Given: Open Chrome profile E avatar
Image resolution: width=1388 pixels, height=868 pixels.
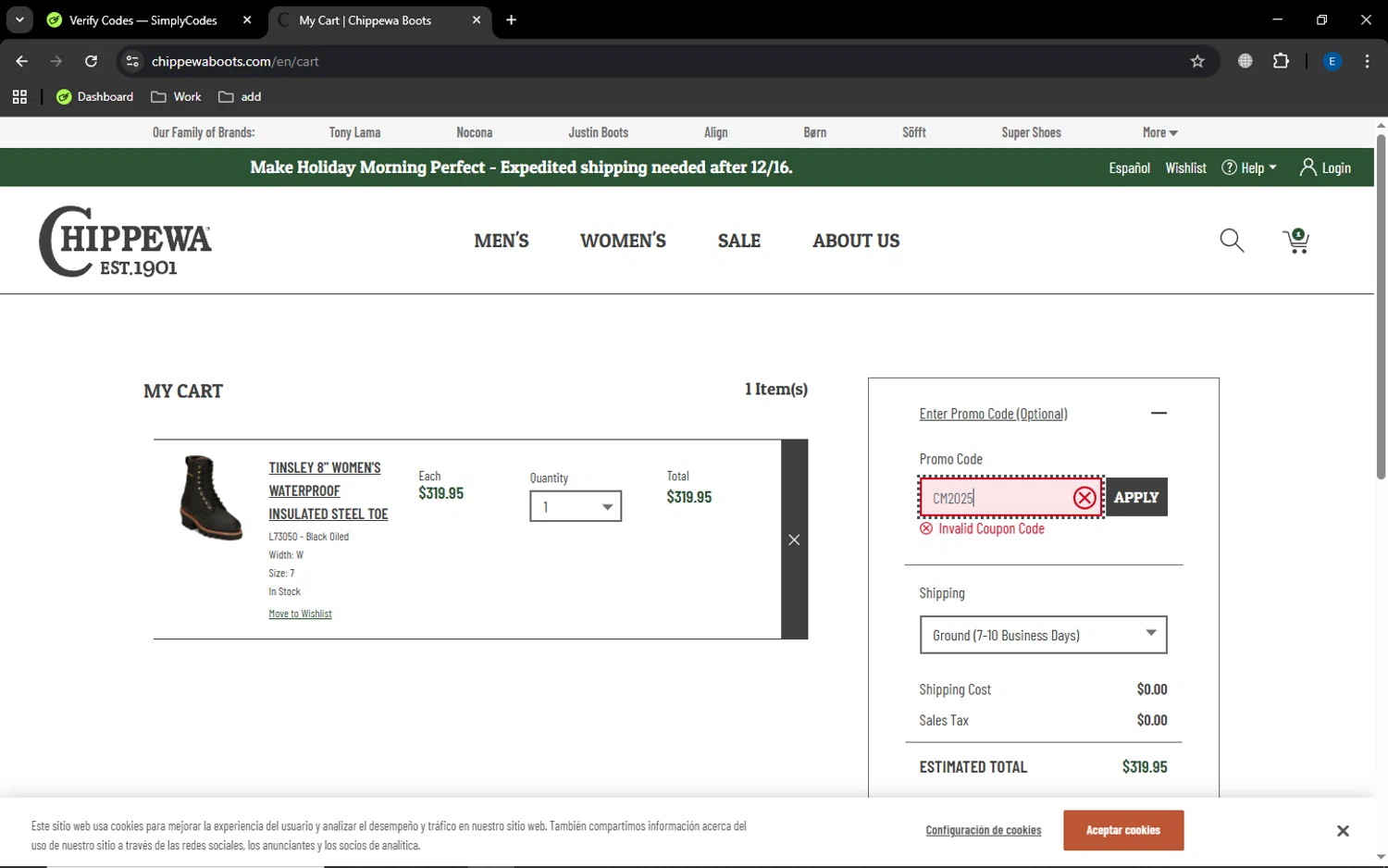Looking at the screenshot, I should (1332, 61).
